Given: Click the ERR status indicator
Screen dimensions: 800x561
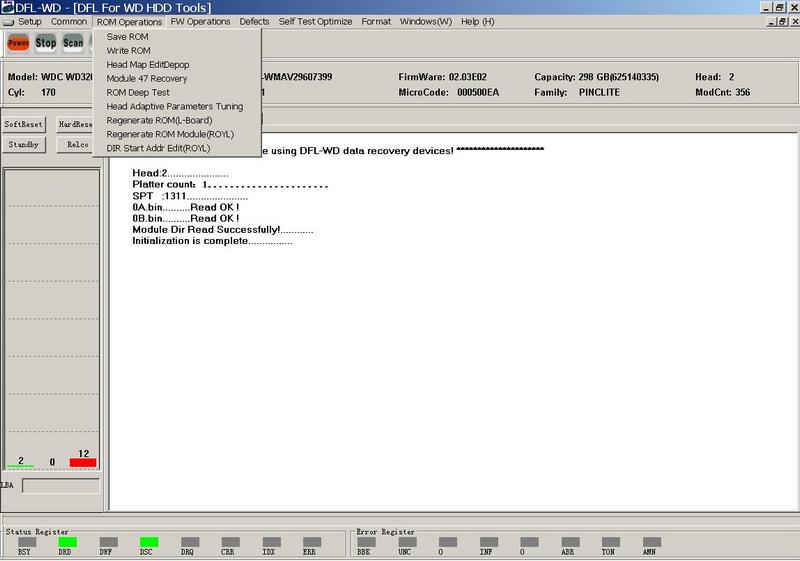Looking at the screenshot, I should point(312,542).
